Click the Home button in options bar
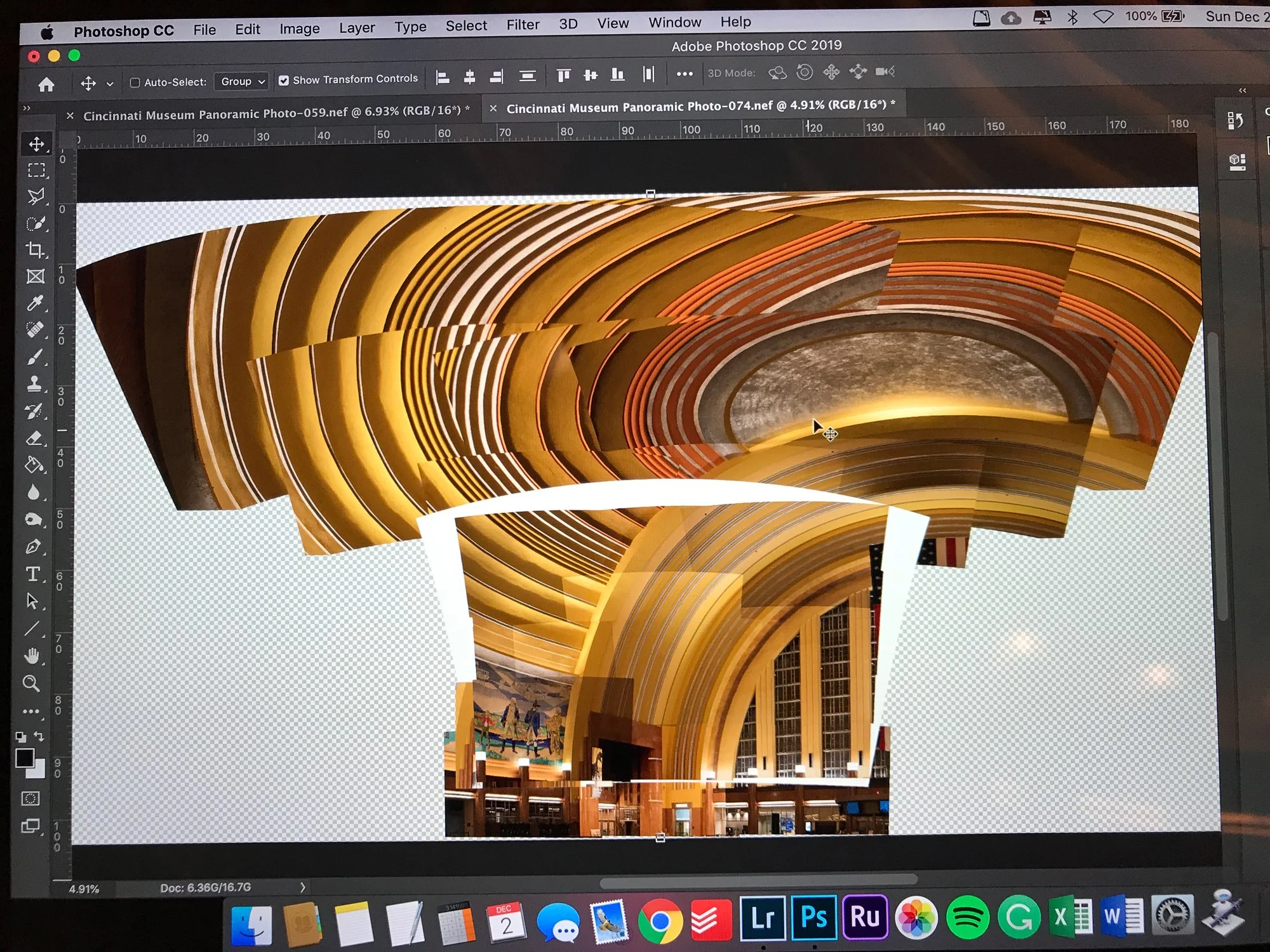 pyautogui.click(x=46, y=84)
